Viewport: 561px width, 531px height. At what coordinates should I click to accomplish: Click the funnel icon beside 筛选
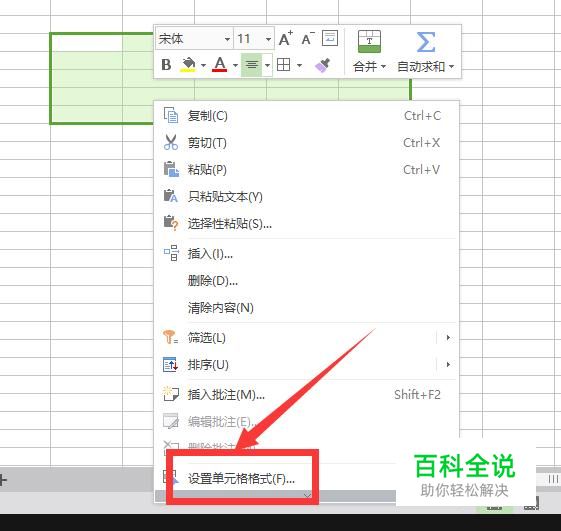tap(170, 337)
